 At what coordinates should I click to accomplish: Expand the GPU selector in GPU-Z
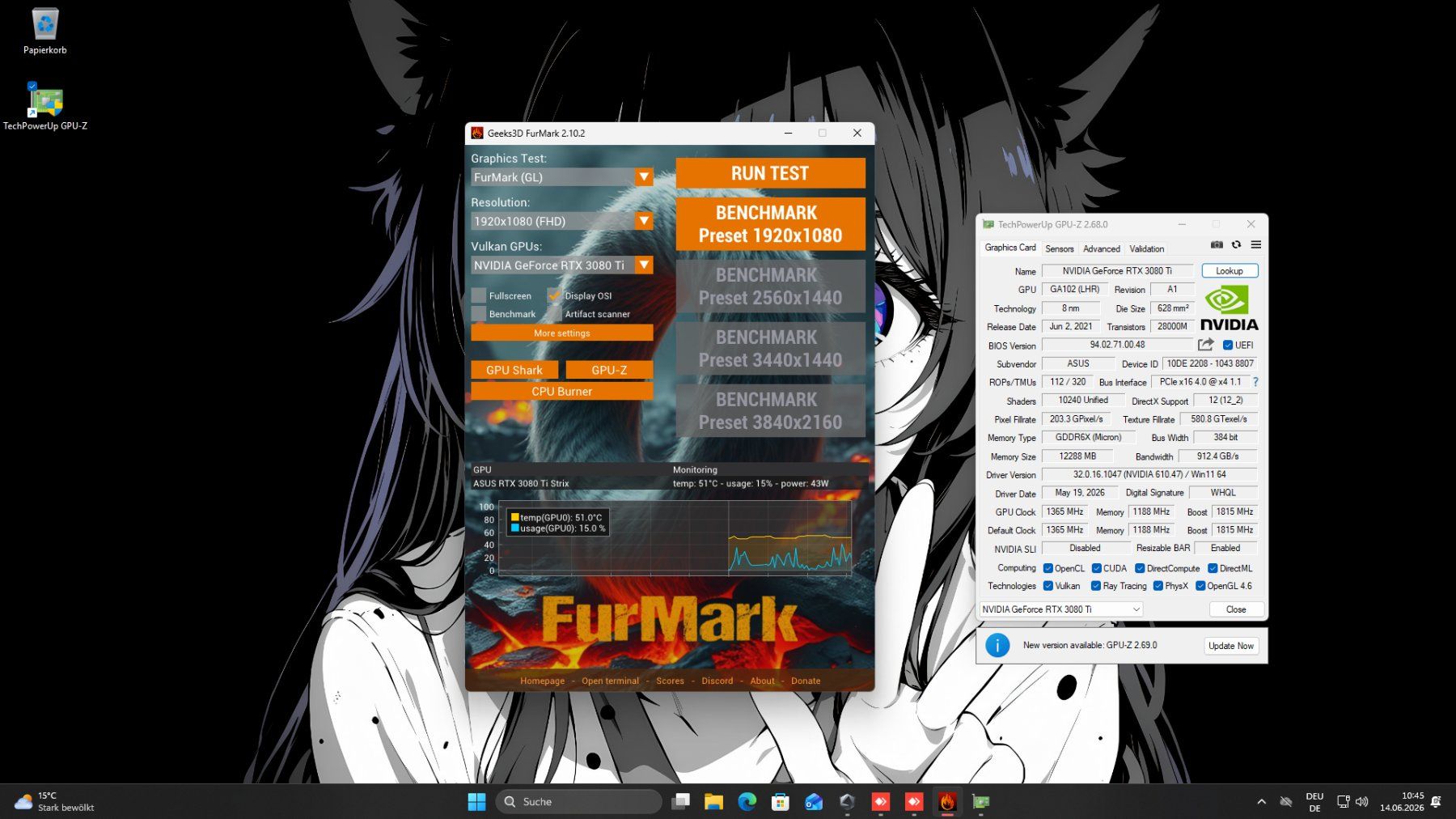tap(1061, 609)
